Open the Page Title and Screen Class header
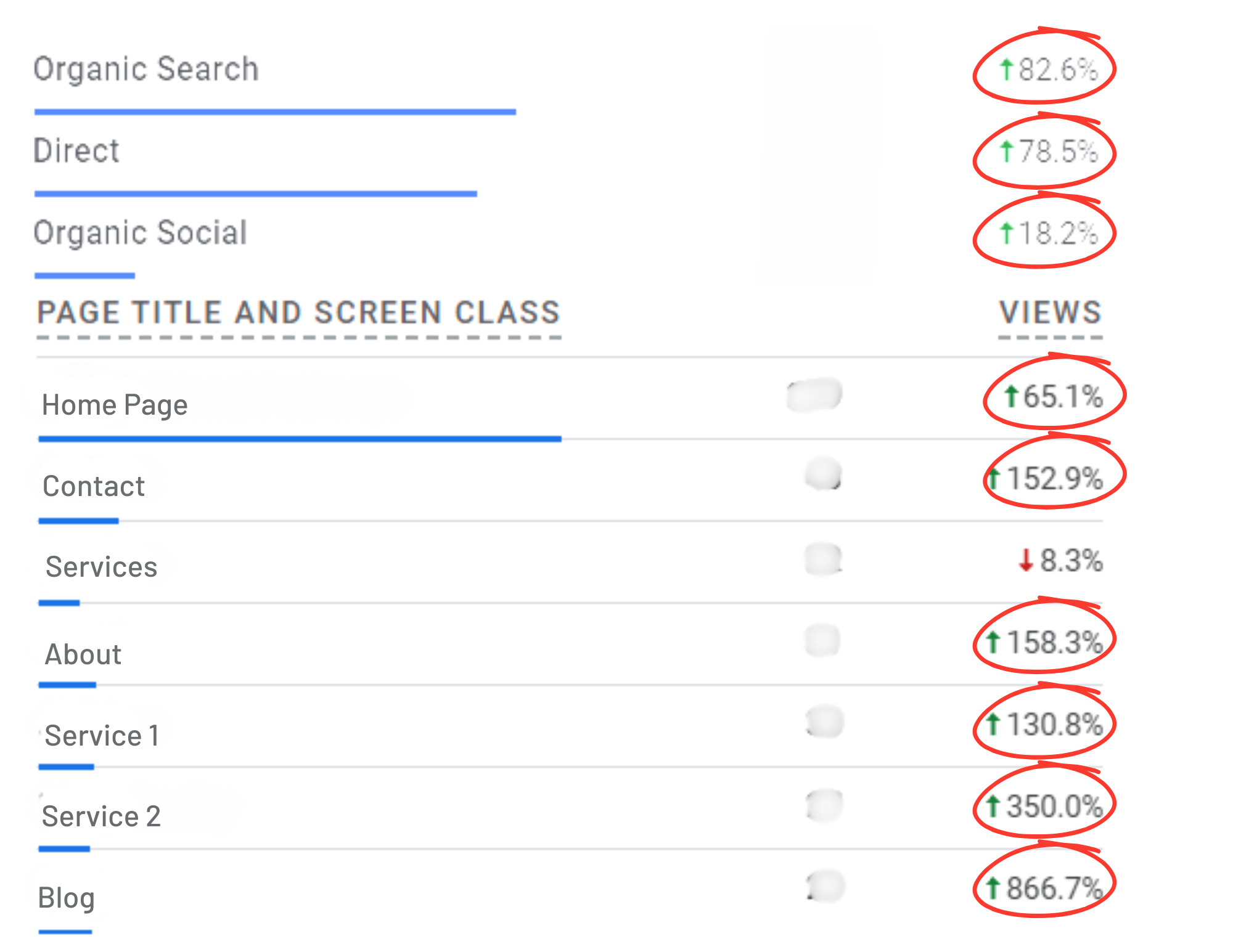The width and height of the screenshot is (1233, 952). tap(298, 312)
